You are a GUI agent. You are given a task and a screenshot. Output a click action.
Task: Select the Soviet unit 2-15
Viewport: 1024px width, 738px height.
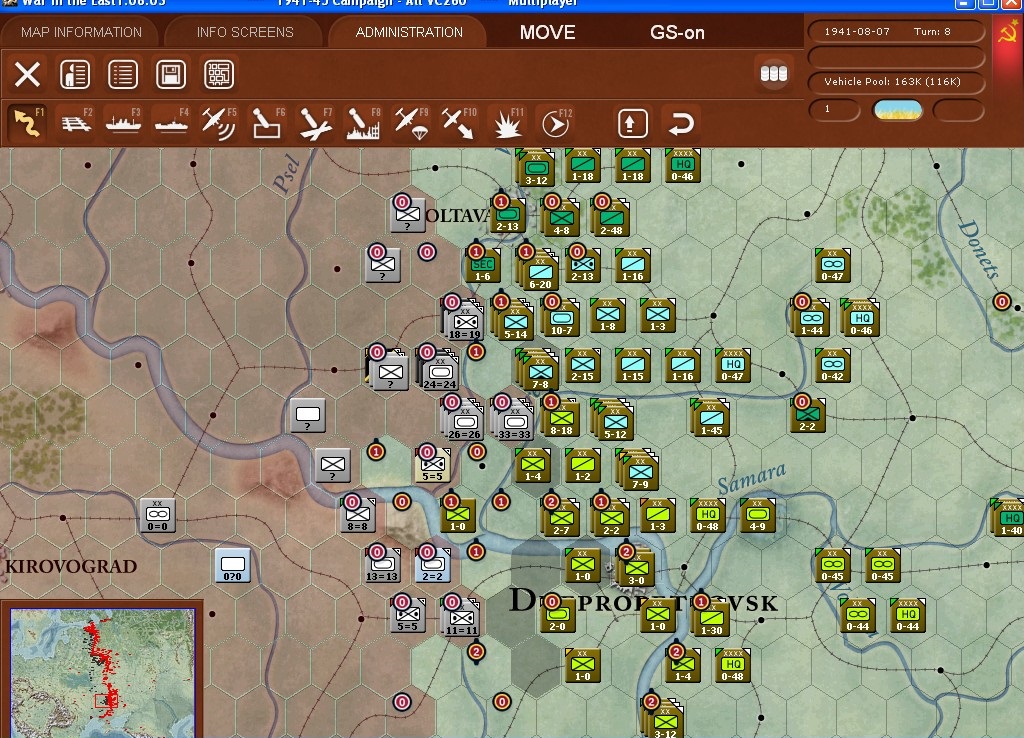click(x=583, y=366)
